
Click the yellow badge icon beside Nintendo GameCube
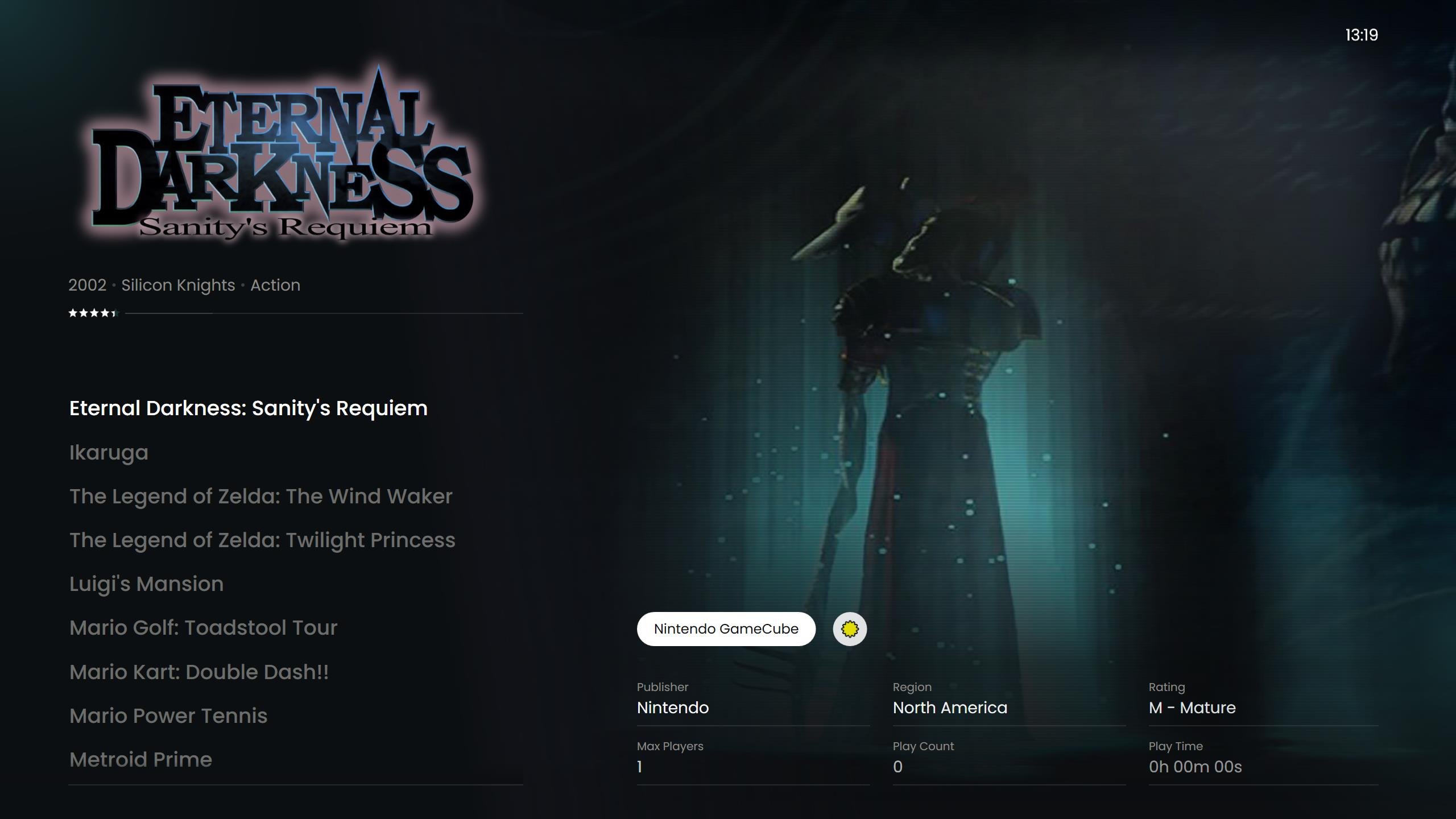(850, 629)
